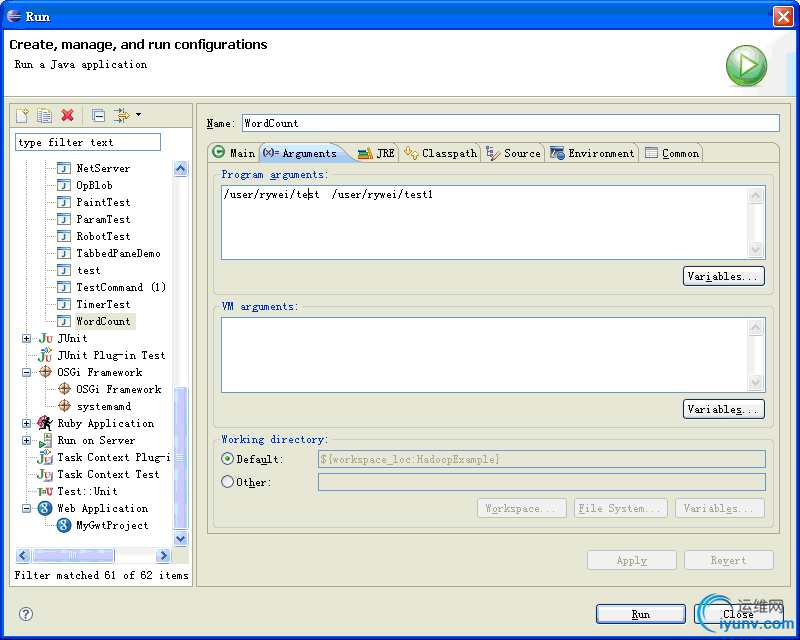The image size is (800, 640).
Task: Select the Arguments tab
Action: click(301, 153)
